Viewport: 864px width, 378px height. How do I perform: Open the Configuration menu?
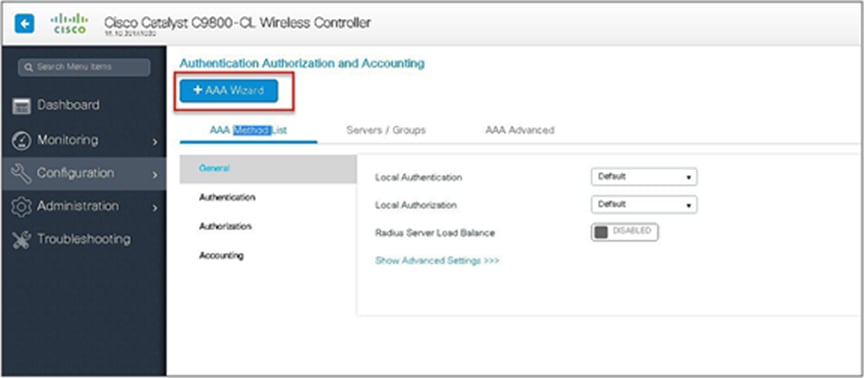(84, 173)
